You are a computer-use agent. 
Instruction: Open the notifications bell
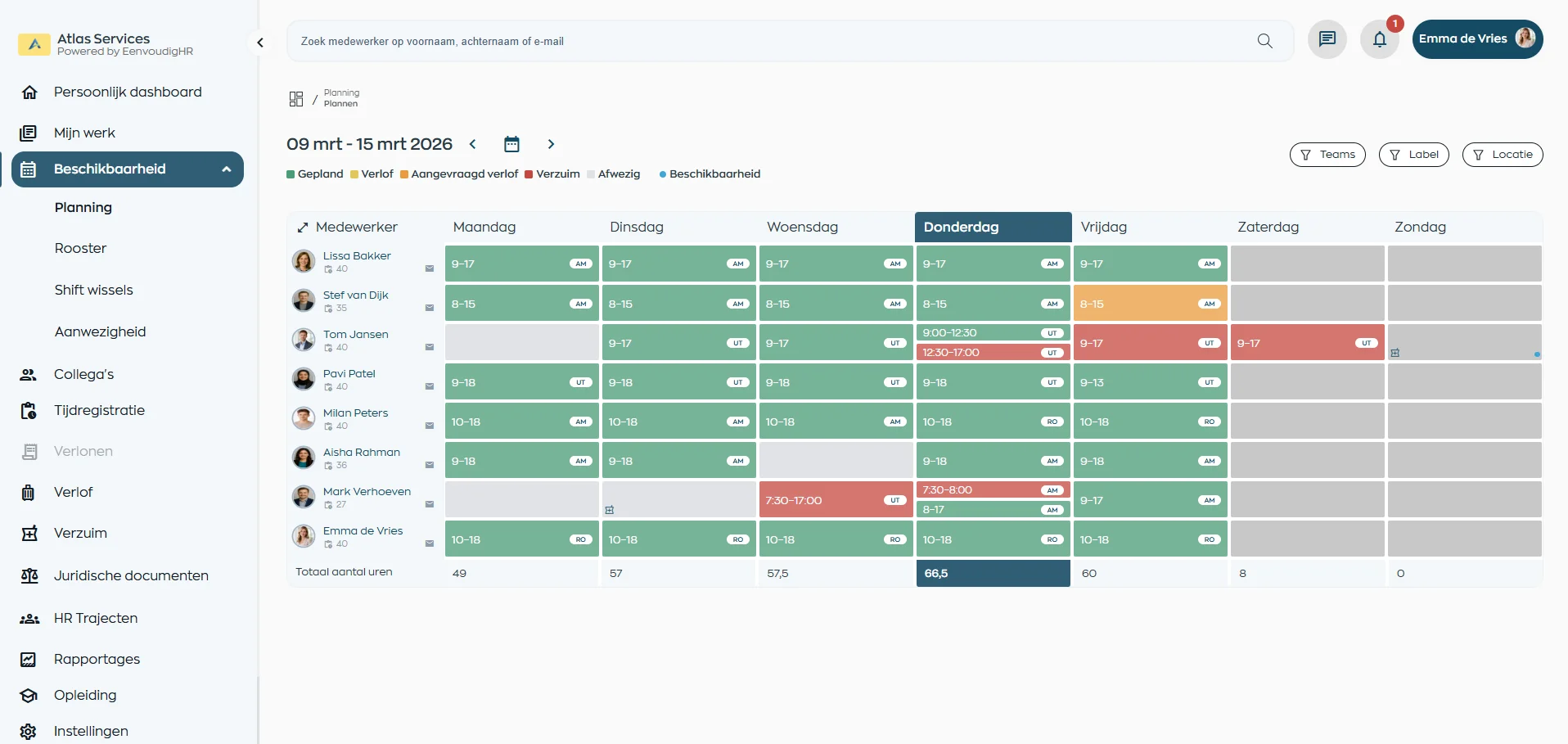[x=1380, y=39]
